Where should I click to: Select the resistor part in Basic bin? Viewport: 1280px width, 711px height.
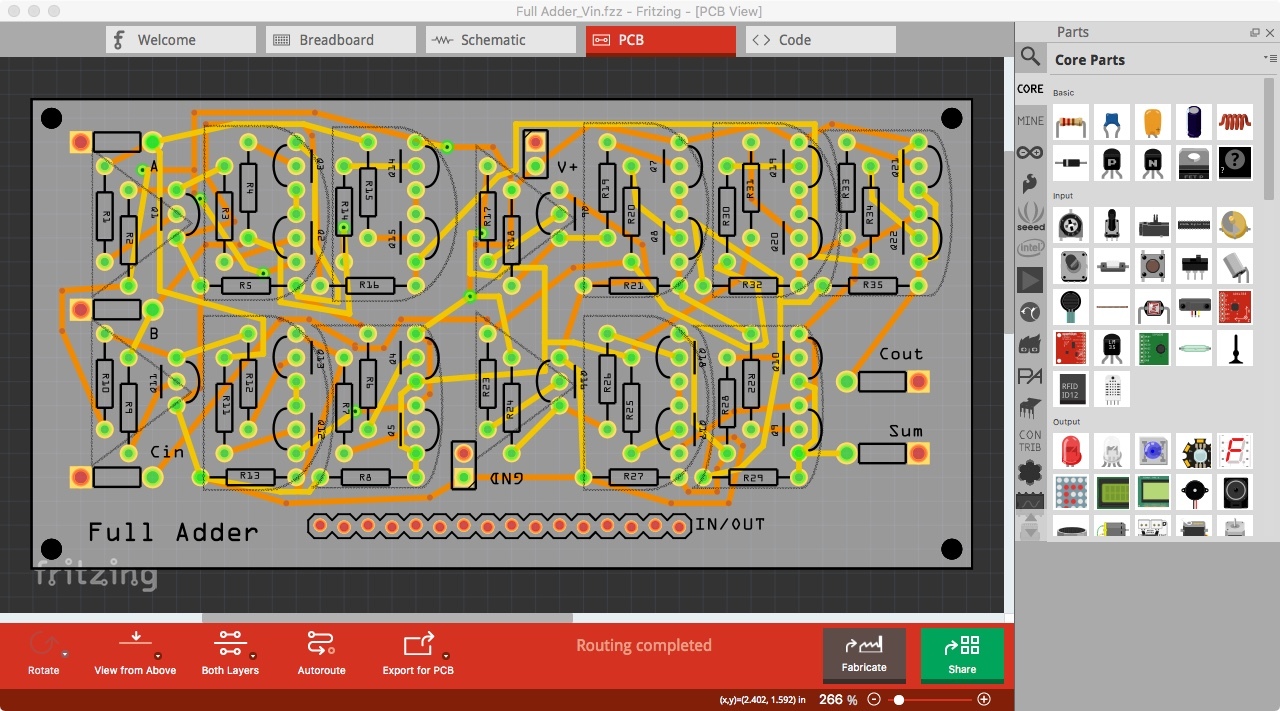(1070, 121)
